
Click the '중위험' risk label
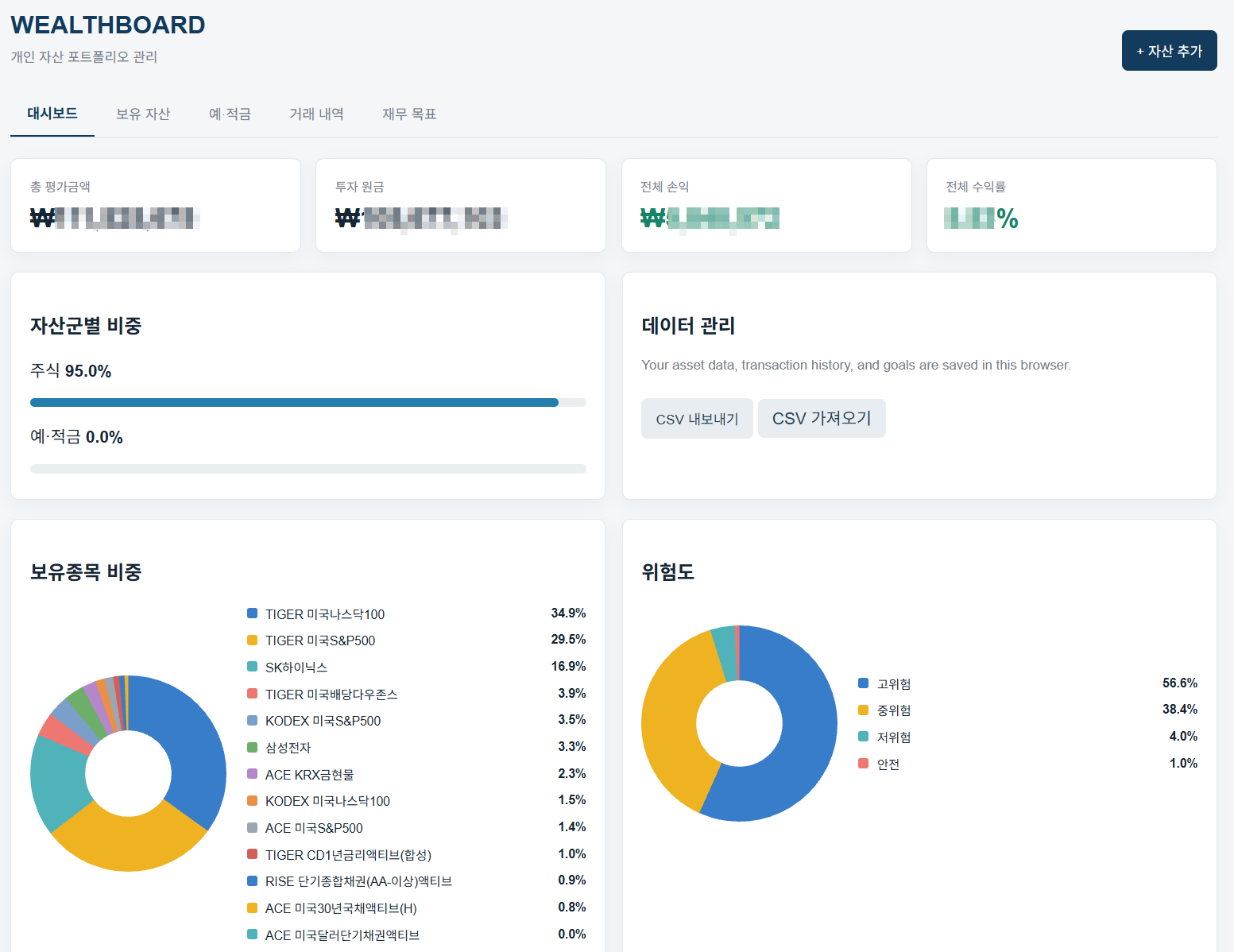pos(894,710)
